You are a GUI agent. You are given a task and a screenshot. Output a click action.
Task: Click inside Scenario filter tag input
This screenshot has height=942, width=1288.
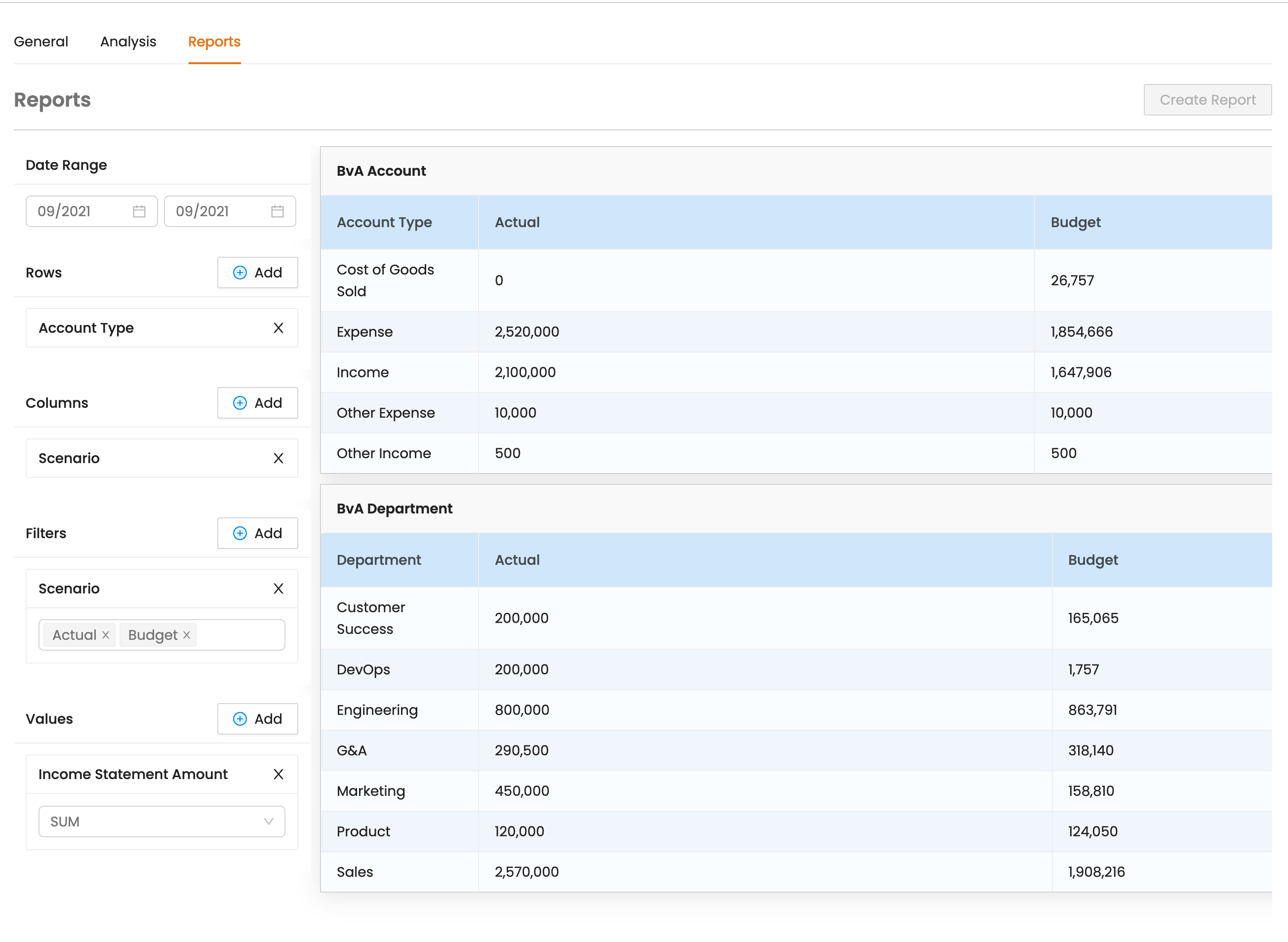pos(240,635)
